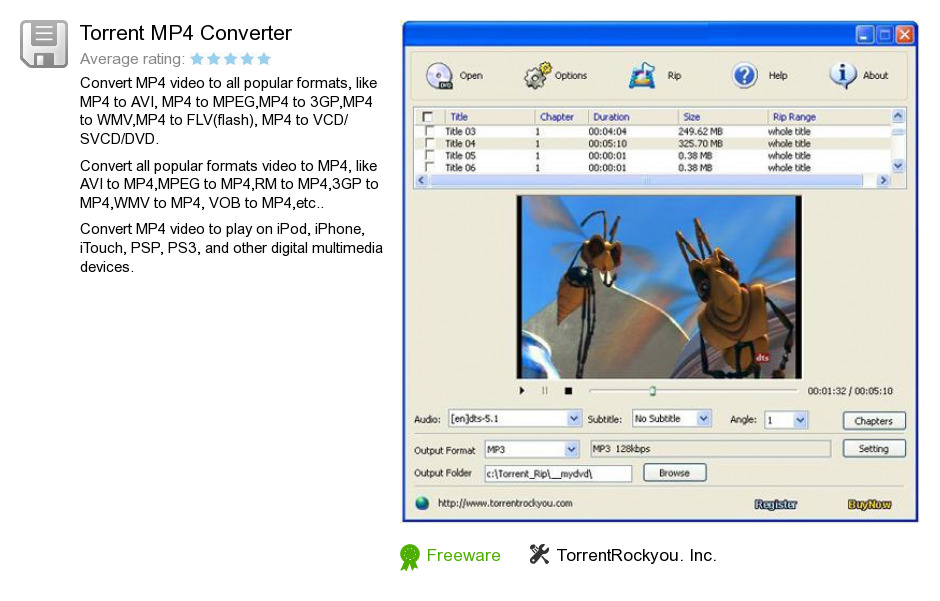Viewport: 940px width, 601px height.
Task: Click the Output Folder path field
Action: click(558, 473)
